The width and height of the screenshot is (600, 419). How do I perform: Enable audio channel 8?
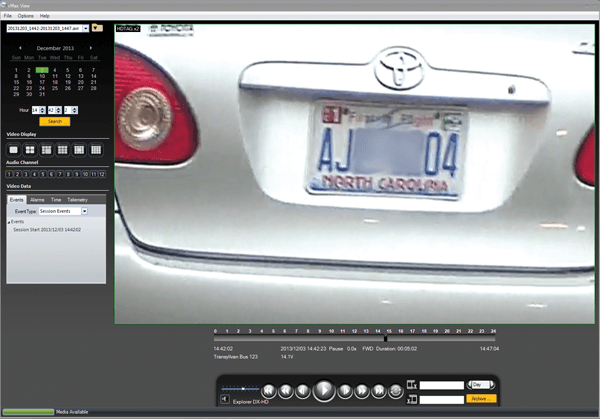click(68, 174)
